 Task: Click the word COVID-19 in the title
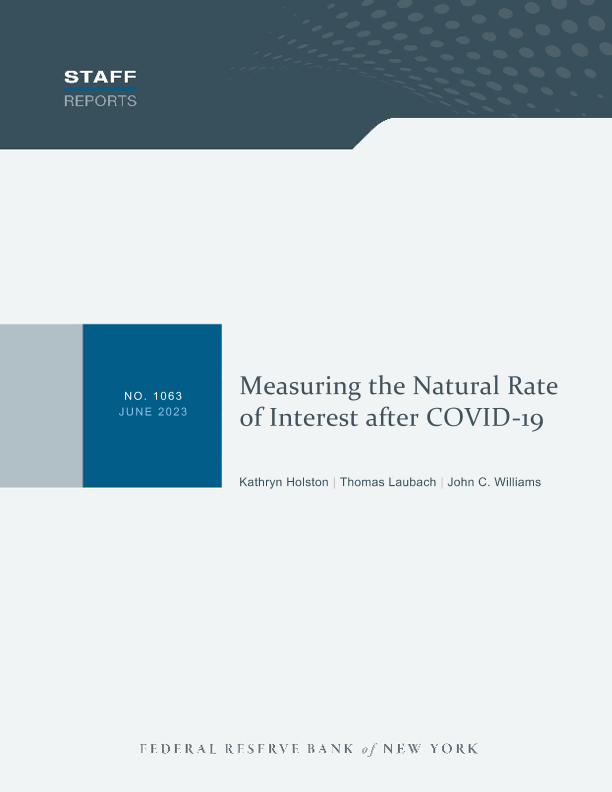pyautogui.click(x=485, y=418)
